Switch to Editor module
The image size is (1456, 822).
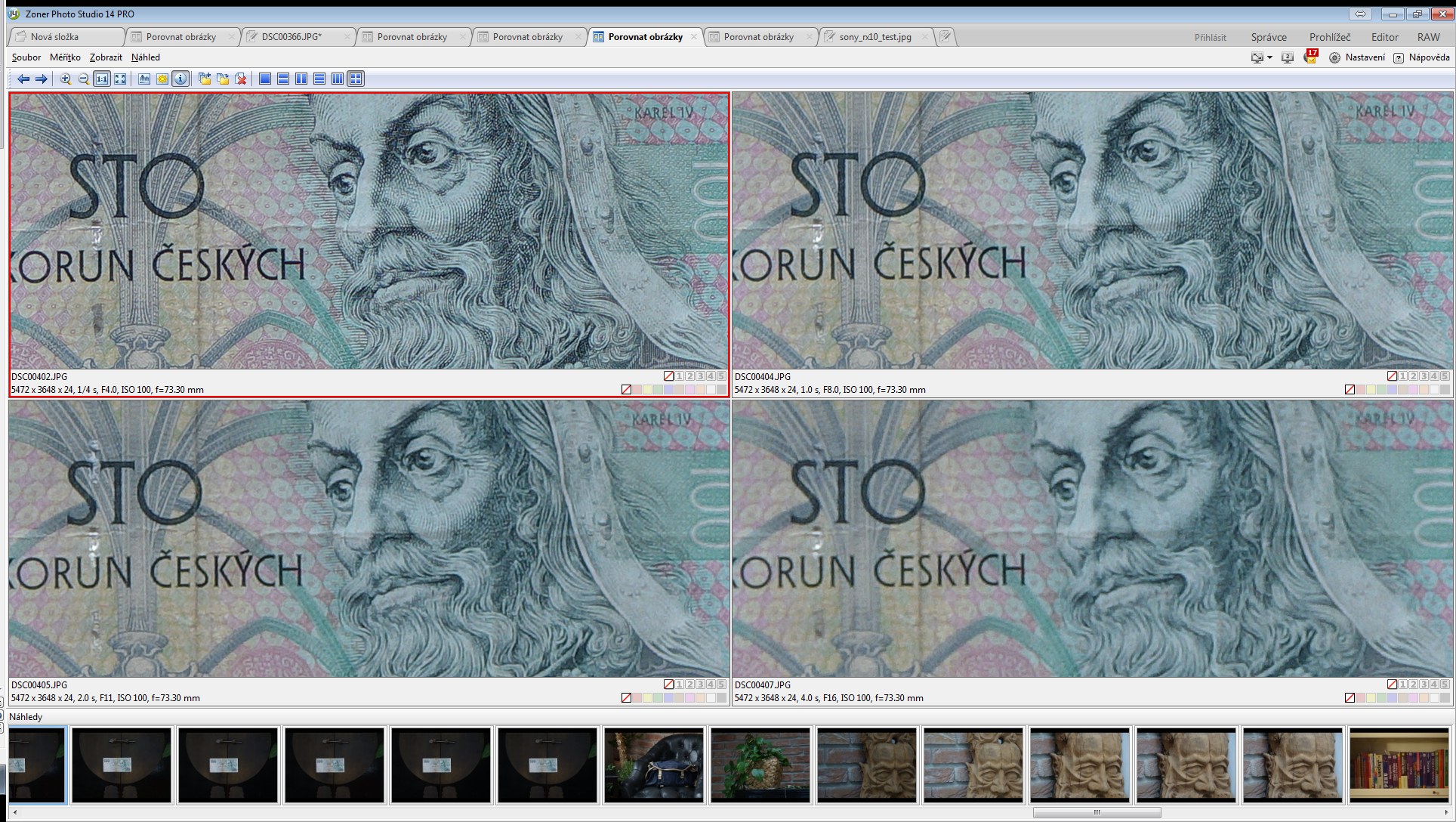[1385, 37]
